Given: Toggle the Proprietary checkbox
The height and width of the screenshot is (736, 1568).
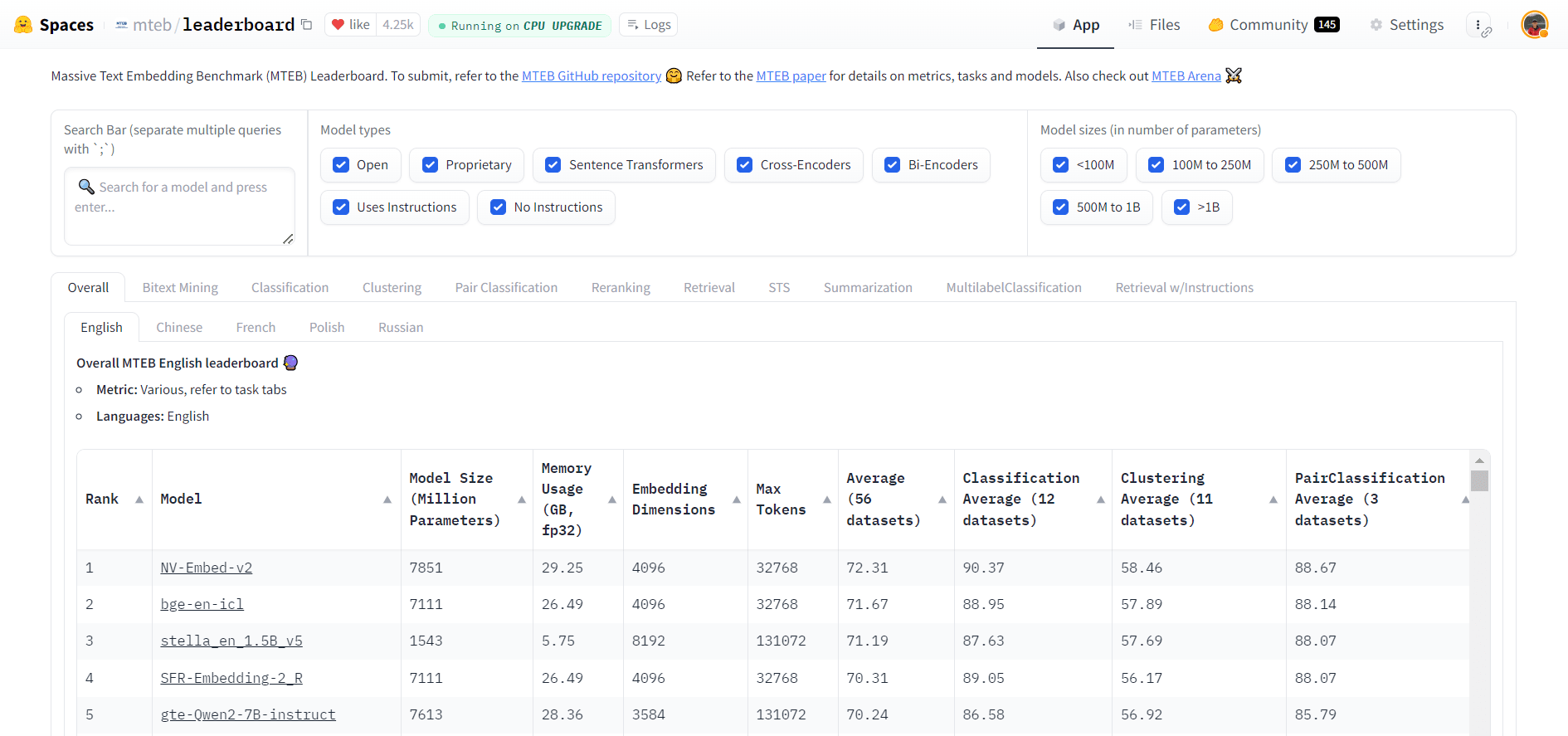Looking at the screenshot, I should [x=430, y=165].
